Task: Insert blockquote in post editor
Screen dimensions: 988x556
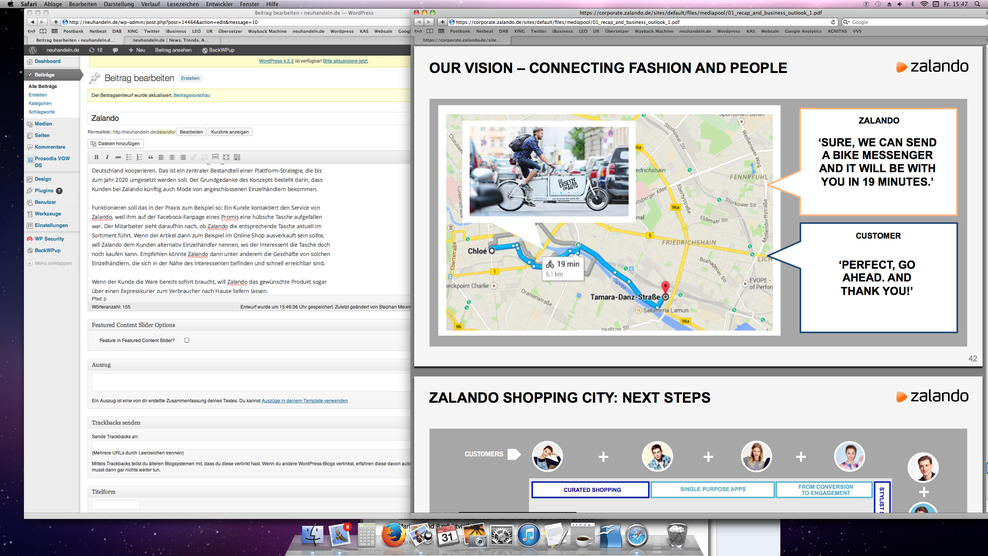Action: (x=150, y=157)
